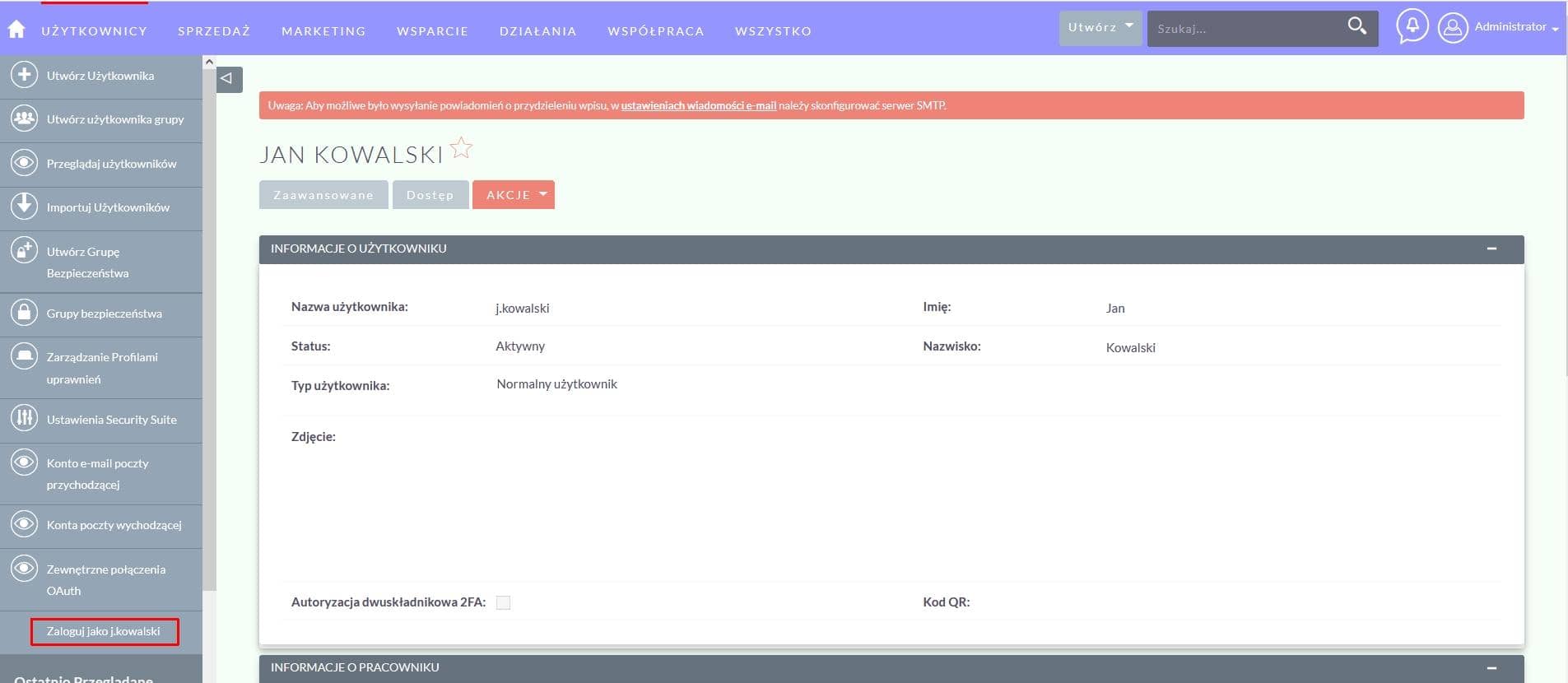Click the helmet icon for Zarządzanie Profilami uprawnień
Screen dimensions: 1568x683
click(x=25, y=356)
